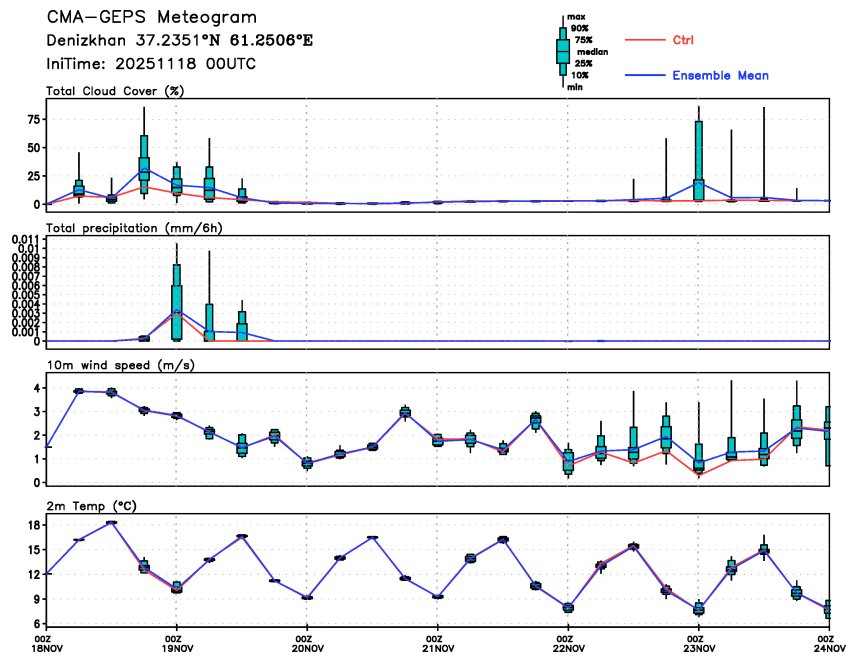This screenshot has width=857, height=664.
Task: Click the 24NOV date label on the time axis
Action: (826, 648)
